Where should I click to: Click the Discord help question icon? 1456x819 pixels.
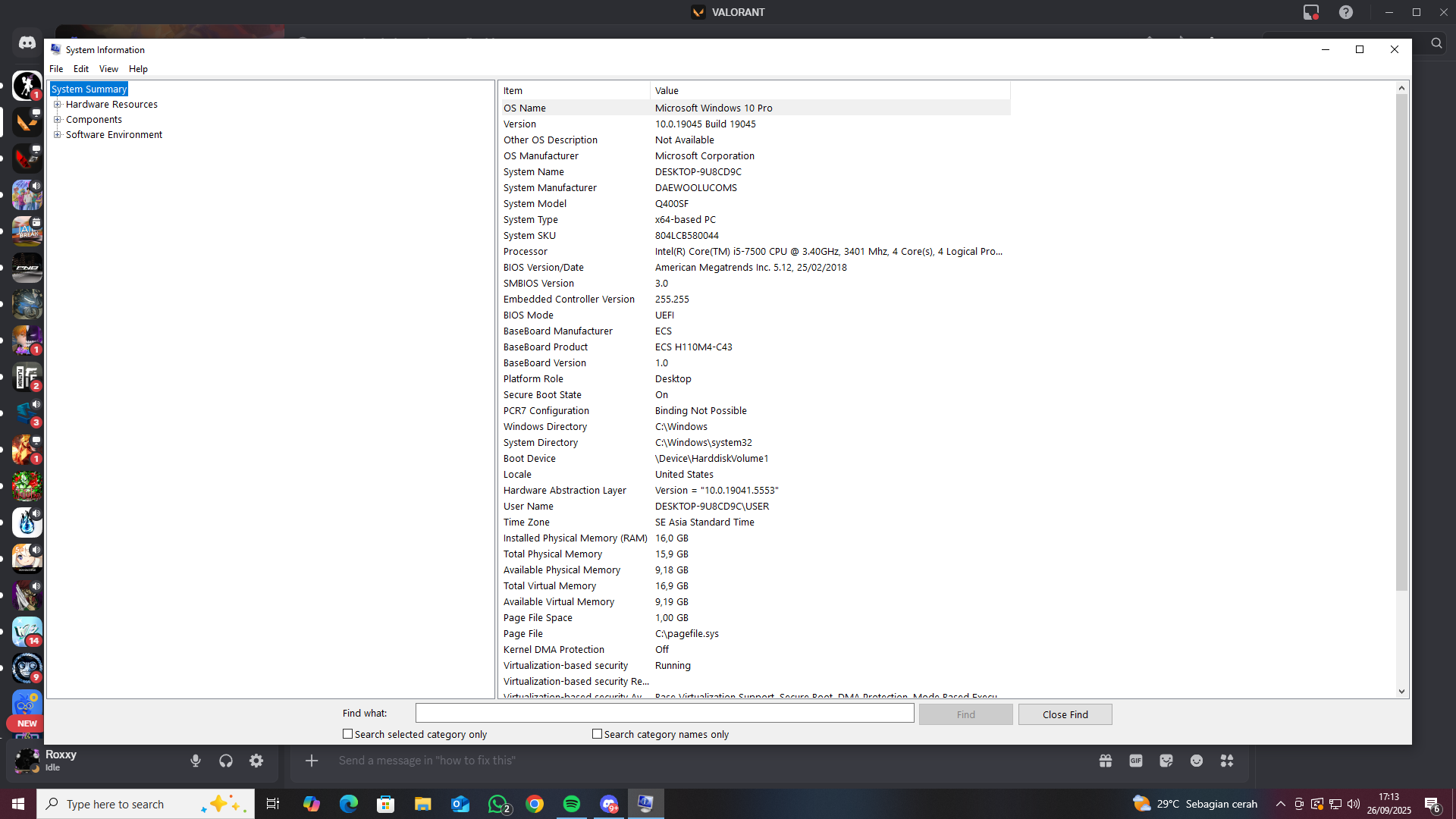1346,12
